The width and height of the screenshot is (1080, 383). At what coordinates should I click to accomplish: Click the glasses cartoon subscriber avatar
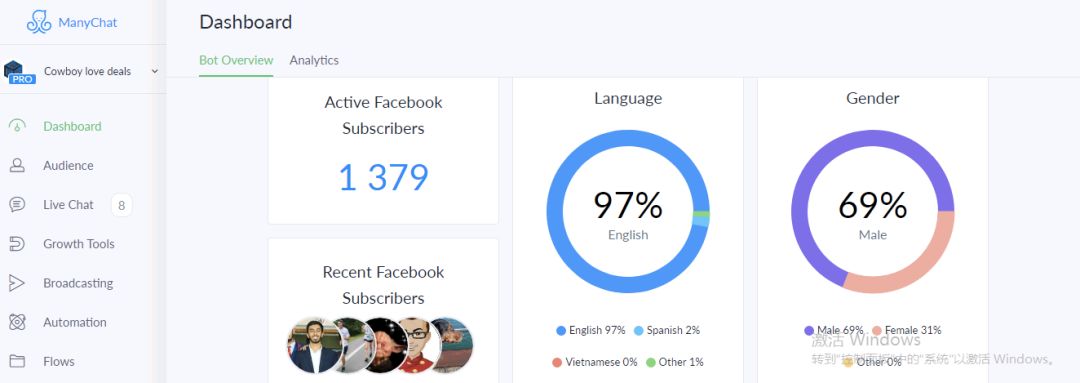tap(417, 345)
